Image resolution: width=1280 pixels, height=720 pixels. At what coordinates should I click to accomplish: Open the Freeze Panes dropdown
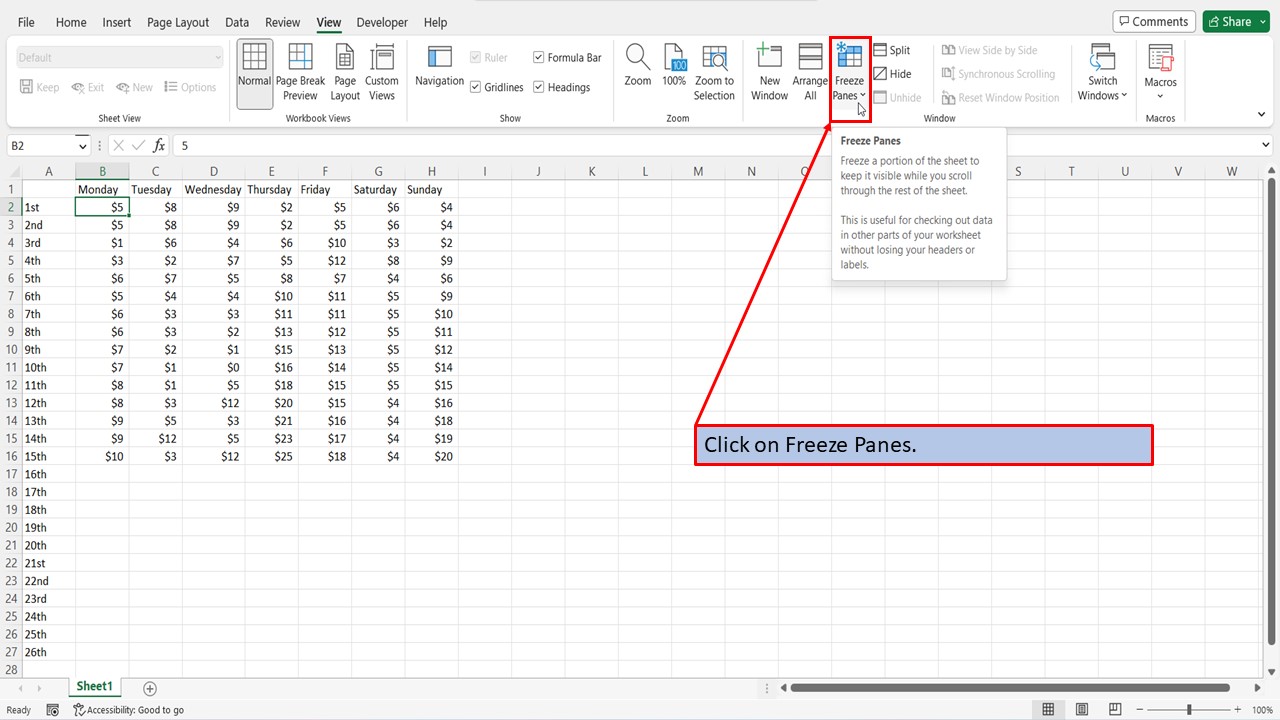848,70
